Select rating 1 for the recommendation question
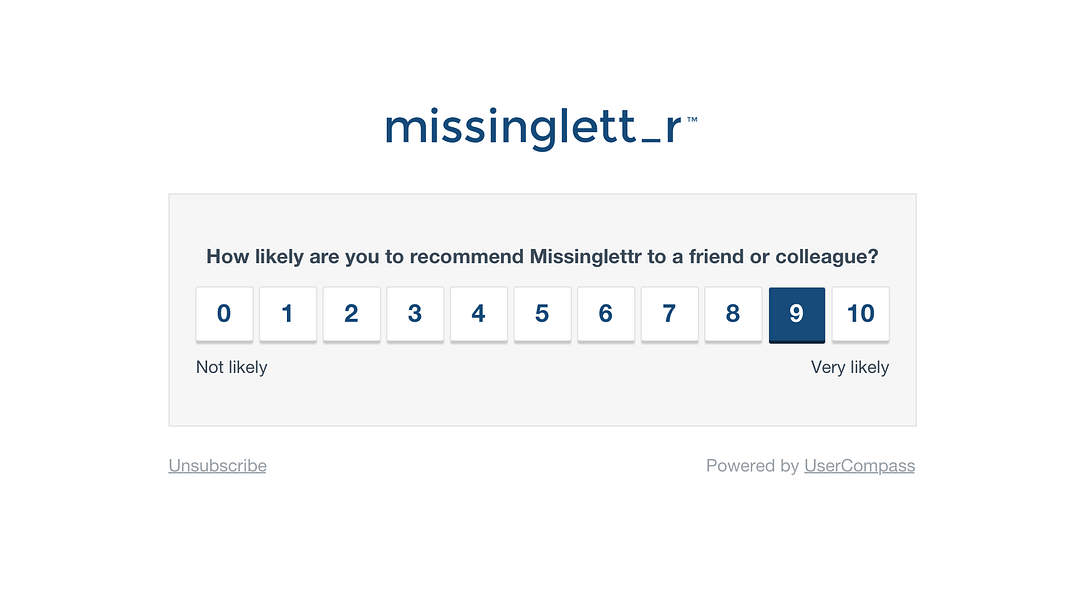 (288, 314)
